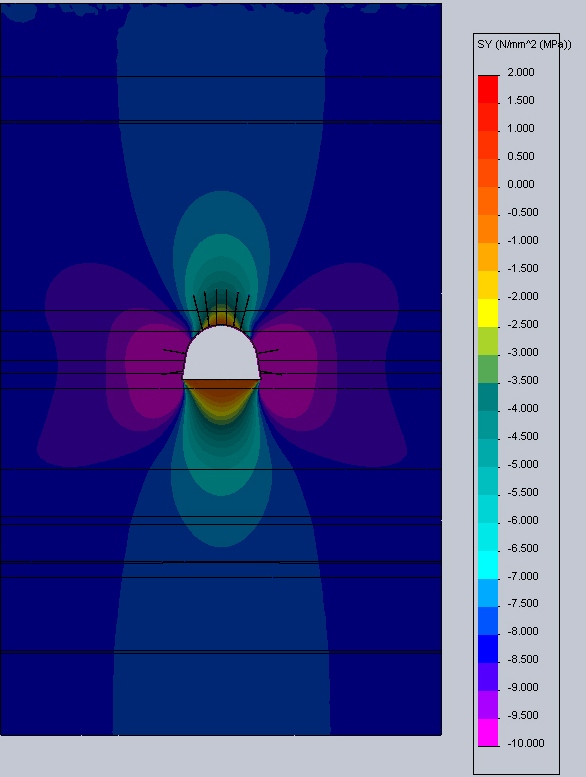This screenshot has height=777, width=586.
Task: Pick the -9.500 scale label
Action: point(523,716)
